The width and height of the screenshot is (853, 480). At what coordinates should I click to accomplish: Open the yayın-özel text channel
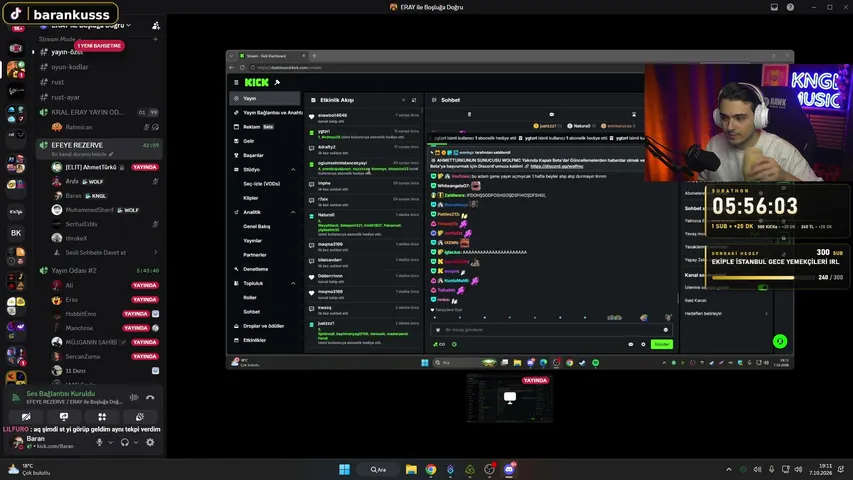[x=66, y=52]
